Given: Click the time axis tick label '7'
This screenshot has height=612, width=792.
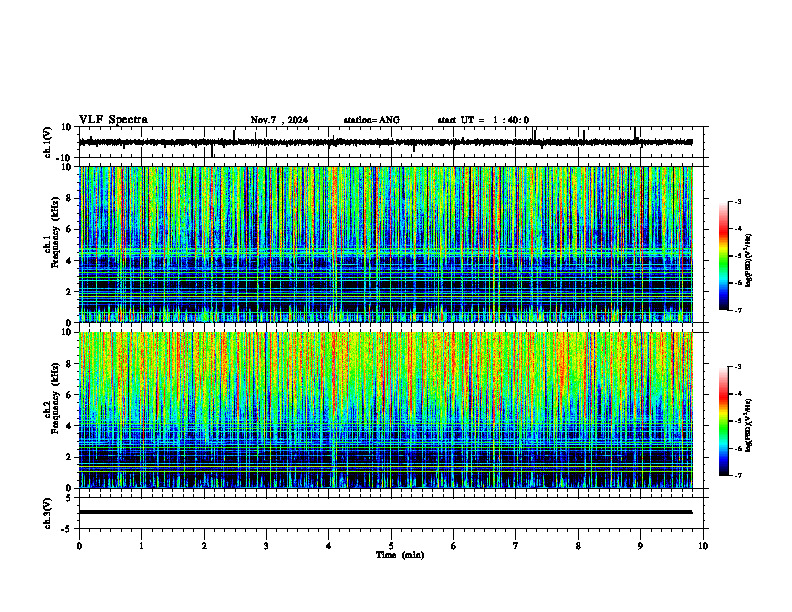Looking at the screenshot, I should (x=516, y=546).
